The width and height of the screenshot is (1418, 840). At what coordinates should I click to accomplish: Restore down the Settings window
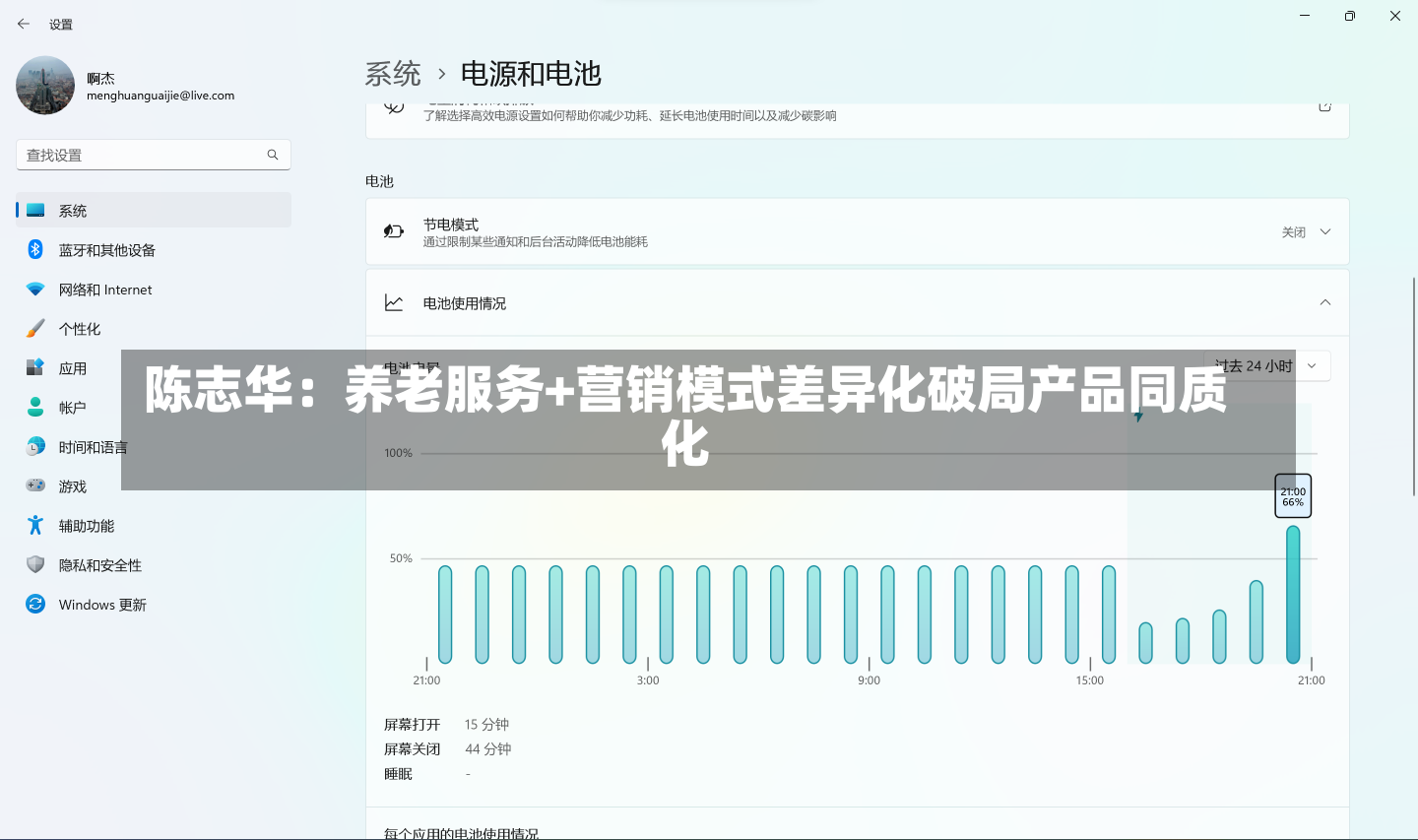coord(1350,16)
